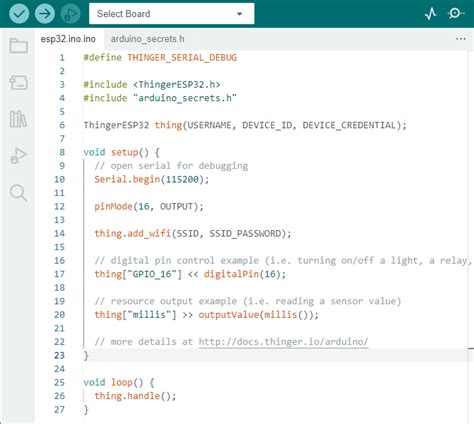Click the Select Board dropdown arrow
The height and width of the screenshot is (424, 474).
click(x=239, y=14)
